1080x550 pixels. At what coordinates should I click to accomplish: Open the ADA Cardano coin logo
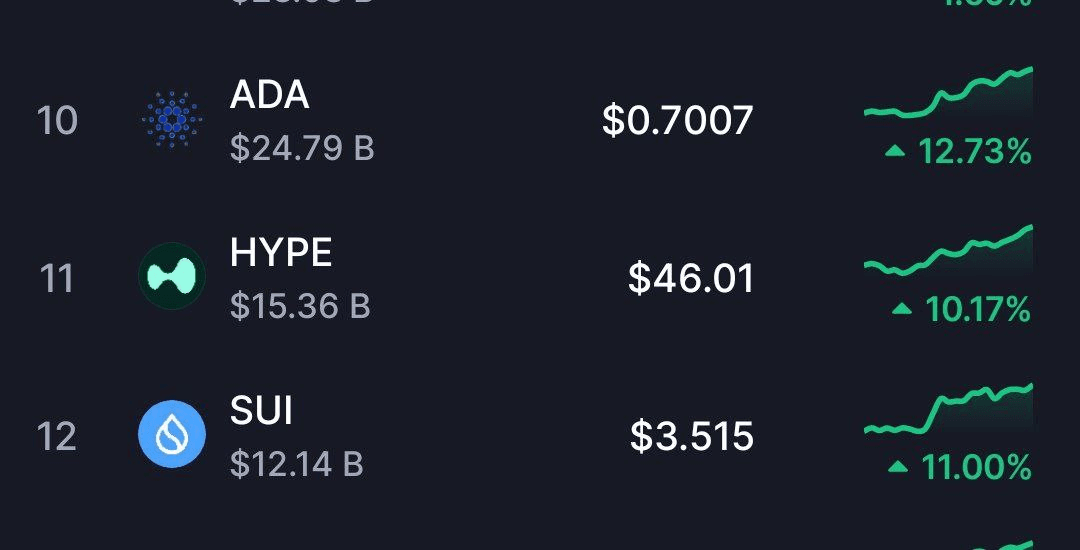pyautogui.click(x=172, y=120)
